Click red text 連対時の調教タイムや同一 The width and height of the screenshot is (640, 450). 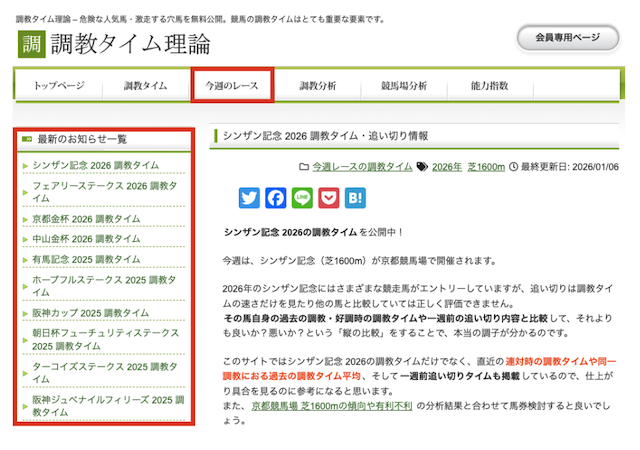(x=560, y=361)
